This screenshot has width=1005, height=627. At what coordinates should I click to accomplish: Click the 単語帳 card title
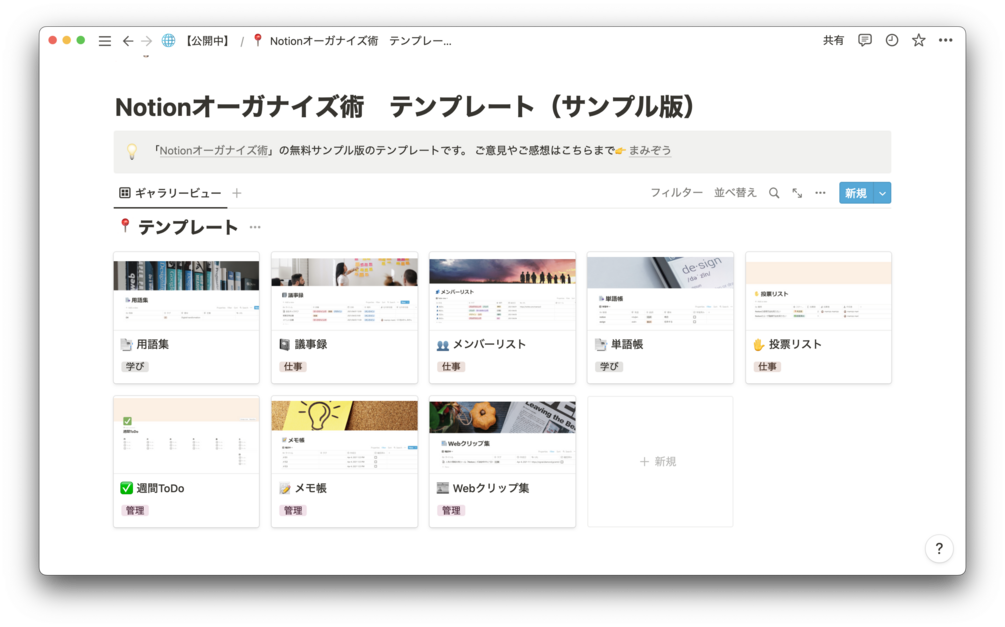click(627, 344)
